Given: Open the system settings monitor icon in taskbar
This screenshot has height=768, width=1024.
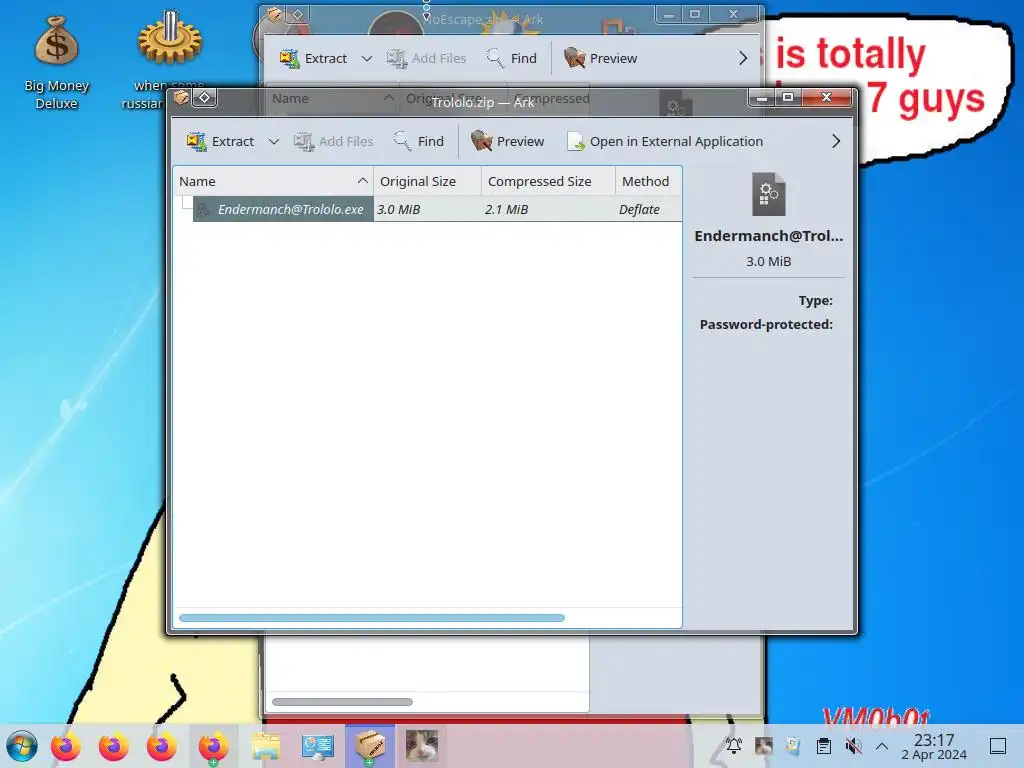Looking at the screenshot, I should pyautogui.click(x=318, y=746).
